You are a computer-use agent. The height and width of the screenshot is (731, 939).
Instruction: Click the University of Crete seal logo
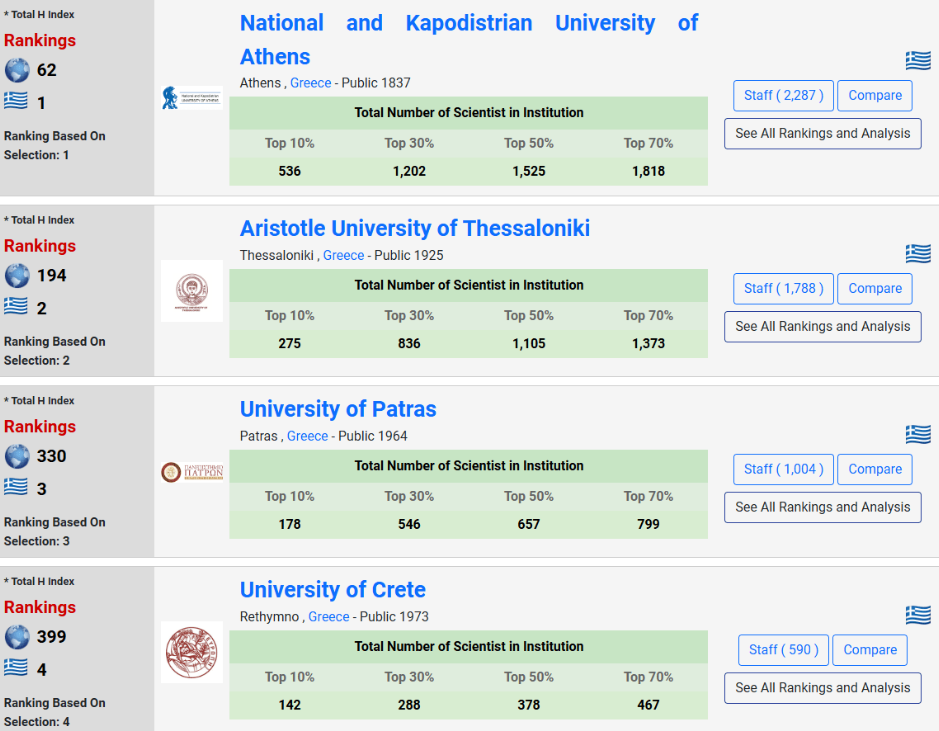click(191, 652)
